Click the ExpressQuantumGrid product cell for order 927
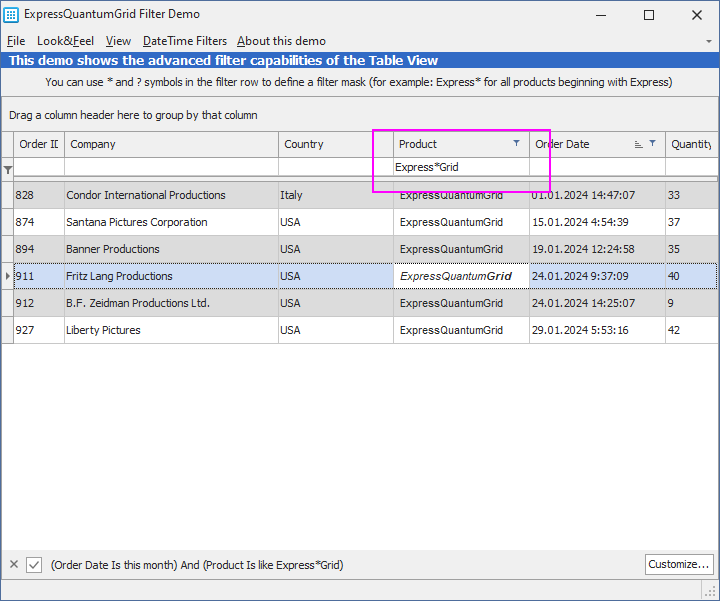Image resolution: width=720 pixels, height=601 pixels. pyautogui.click(x=461, y=330)
